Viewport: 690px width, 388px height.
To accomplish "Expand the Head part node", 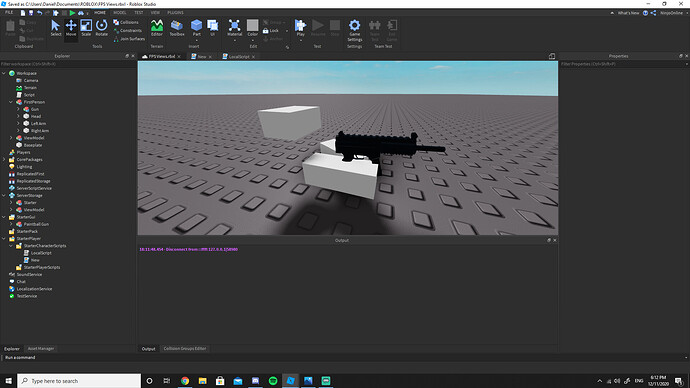I will click(18, 116).
